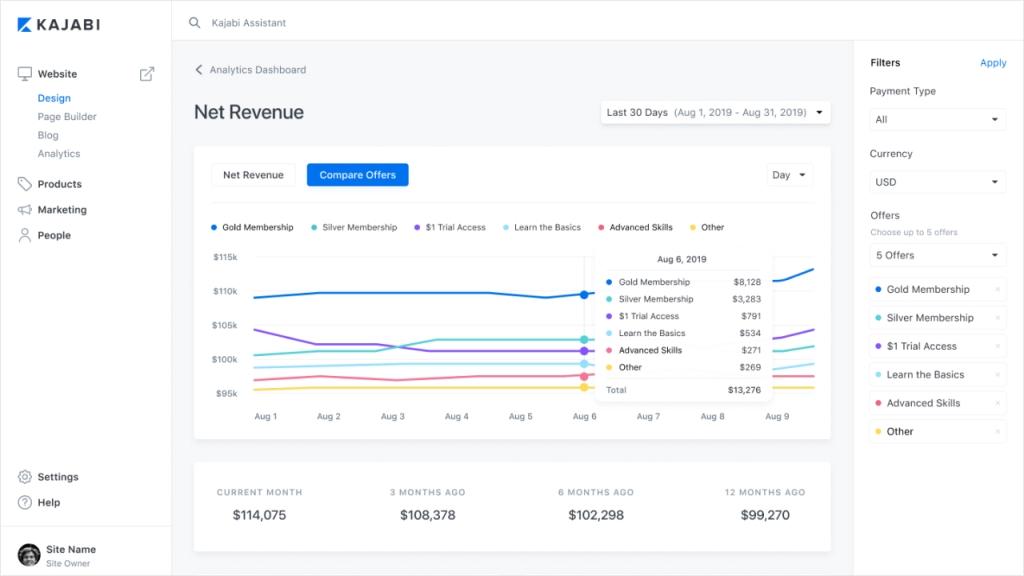Remove Gold Membership from offers filter
The width and height of the screenshot is (1024, 576).
tap(997, 290)
